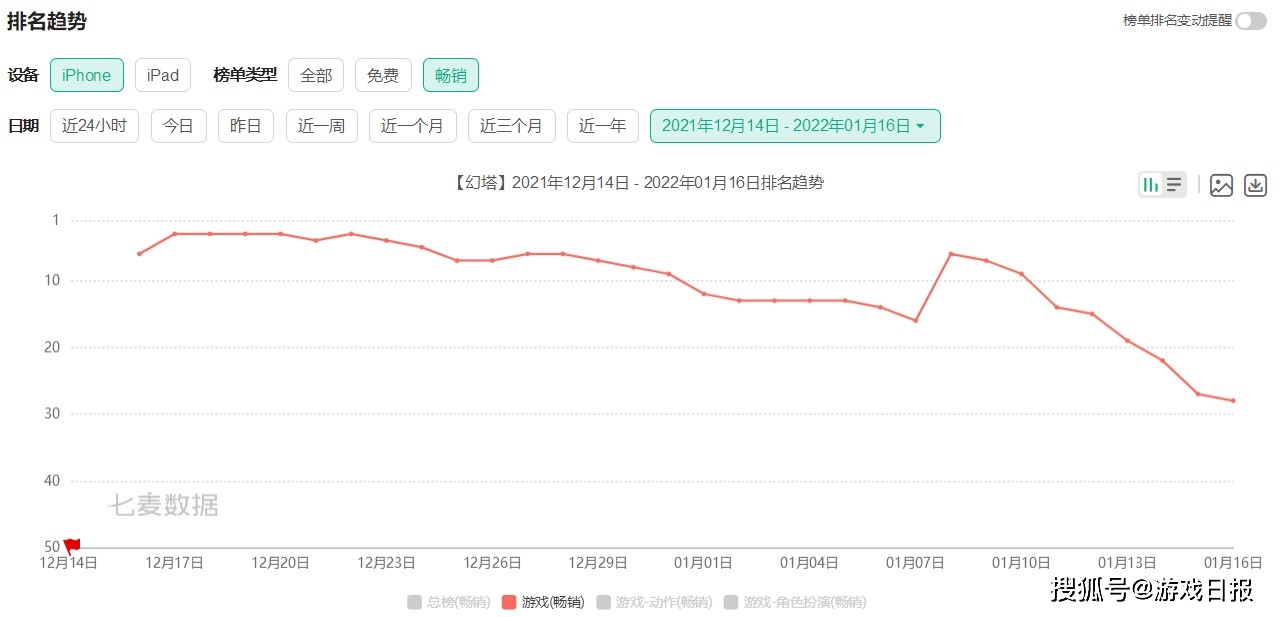Hide the 游戏(畅销) legend series

(x=543, y=602)
